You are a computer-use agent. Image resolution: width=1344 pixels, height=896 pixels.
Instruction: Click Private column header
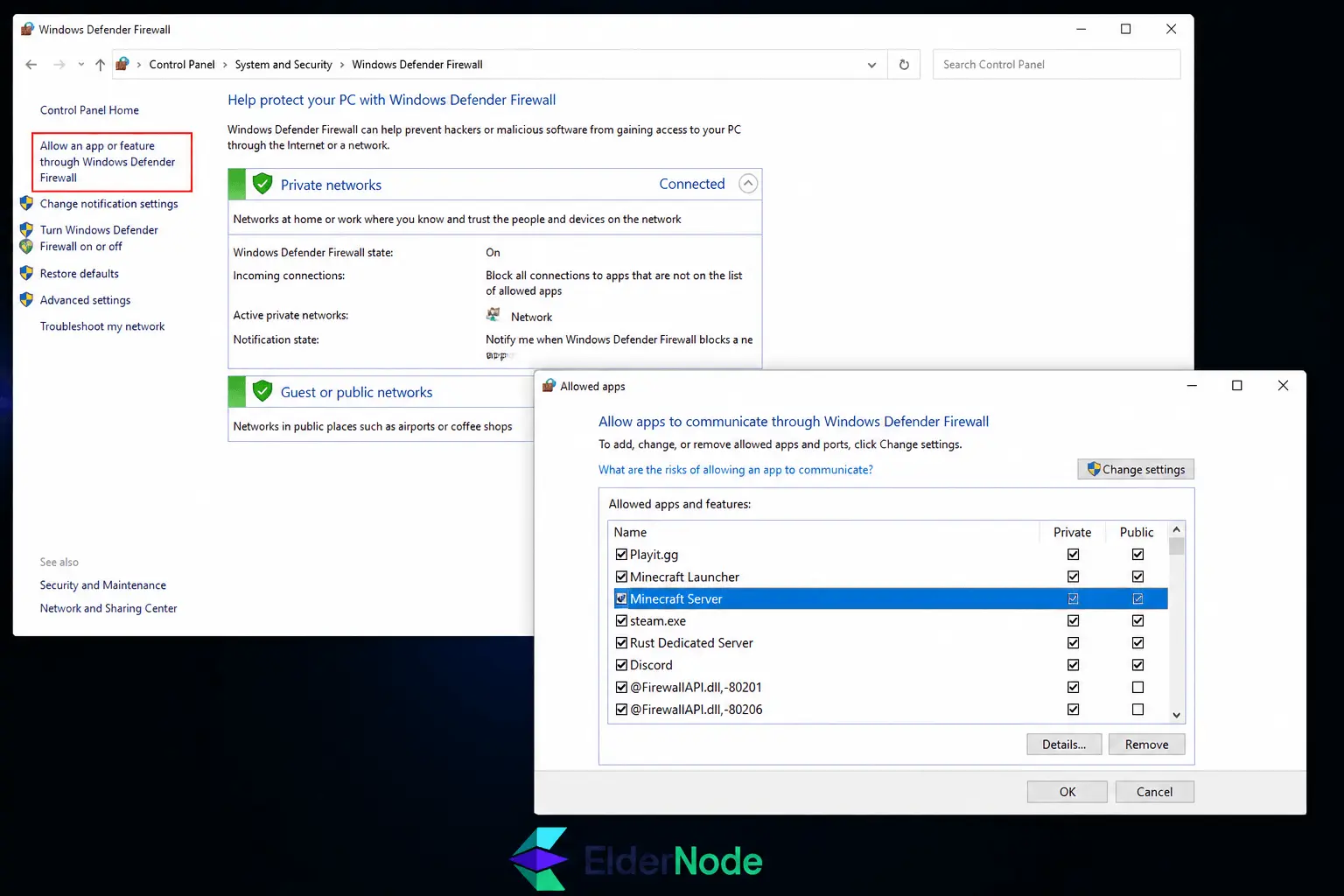[x=1072, y=532]
